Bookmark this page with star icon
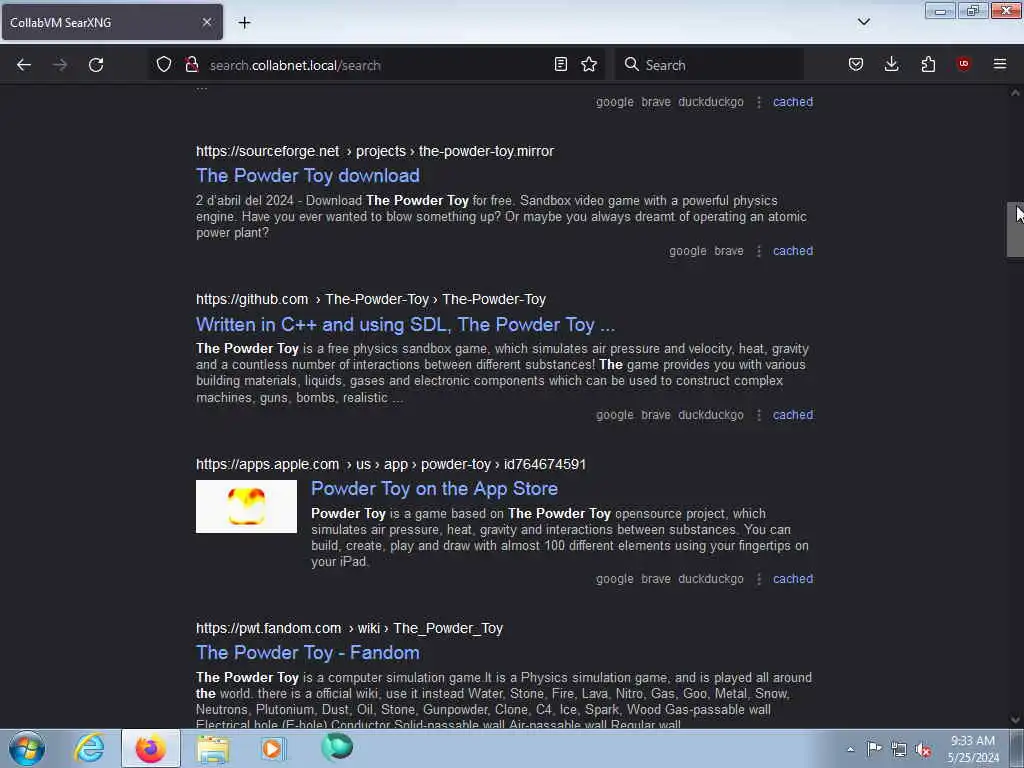The width and height of the screenshot is (1024, 768). coord(589,65)
